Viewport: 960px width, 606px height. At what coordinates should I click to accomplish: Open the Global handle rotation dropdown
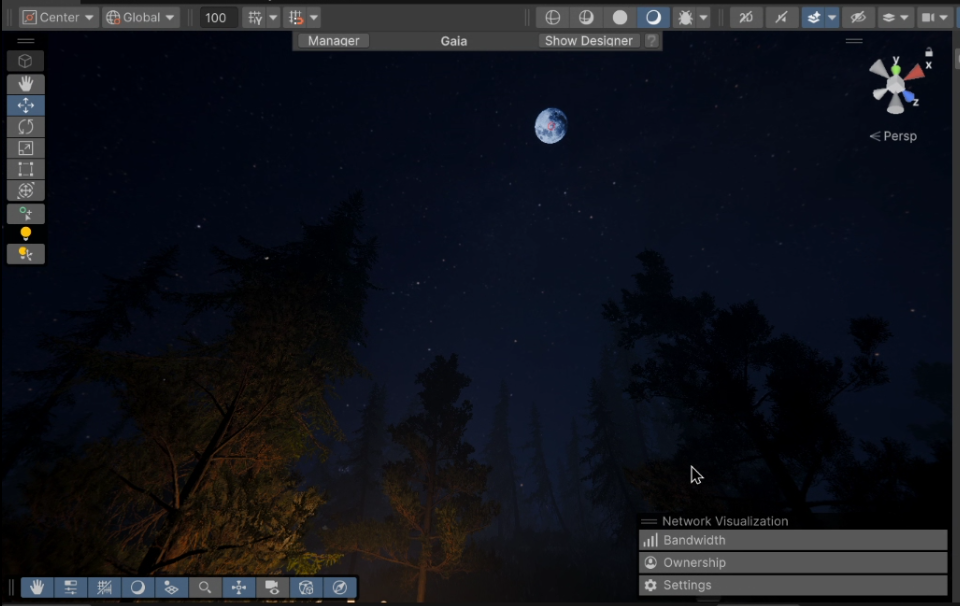pos(141,17)
